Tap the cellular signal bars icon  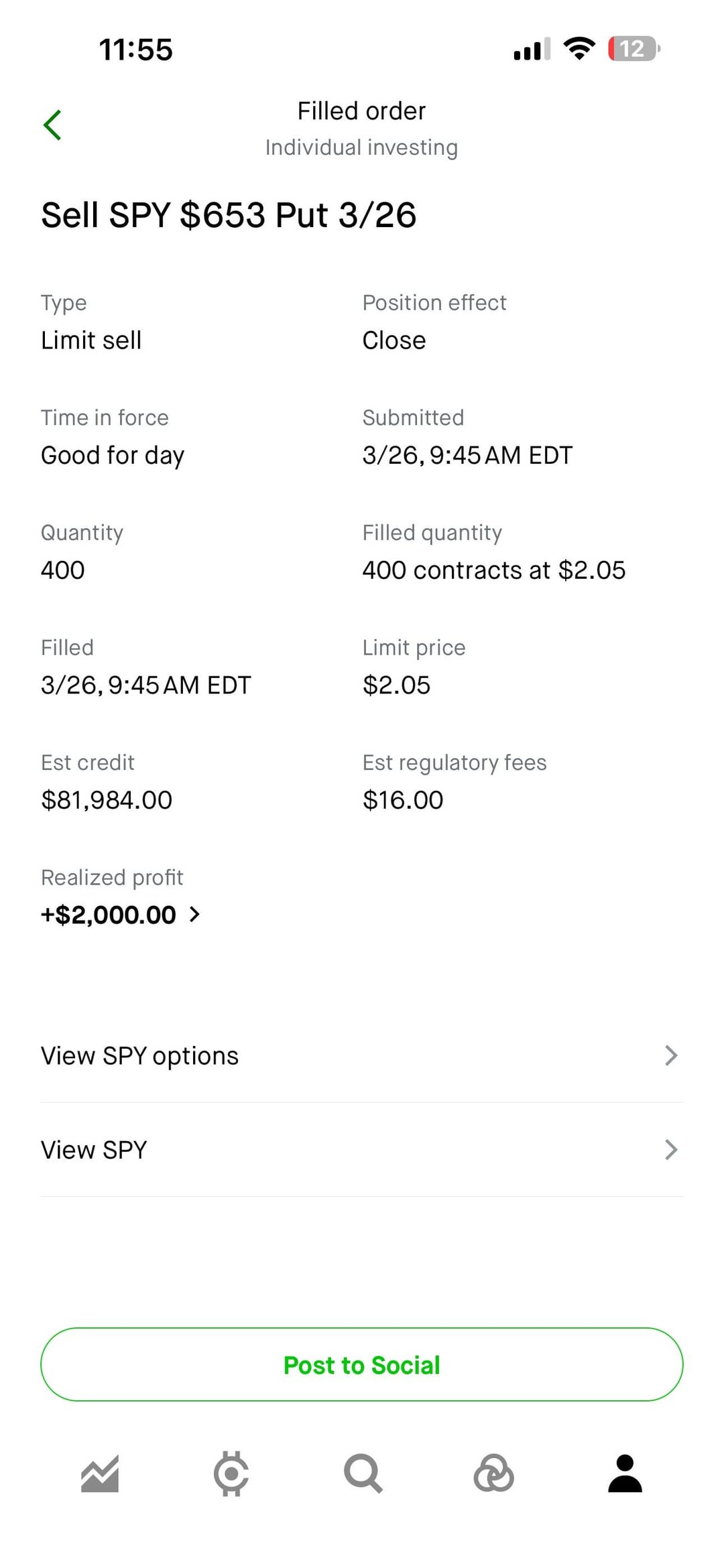(532, 49)
